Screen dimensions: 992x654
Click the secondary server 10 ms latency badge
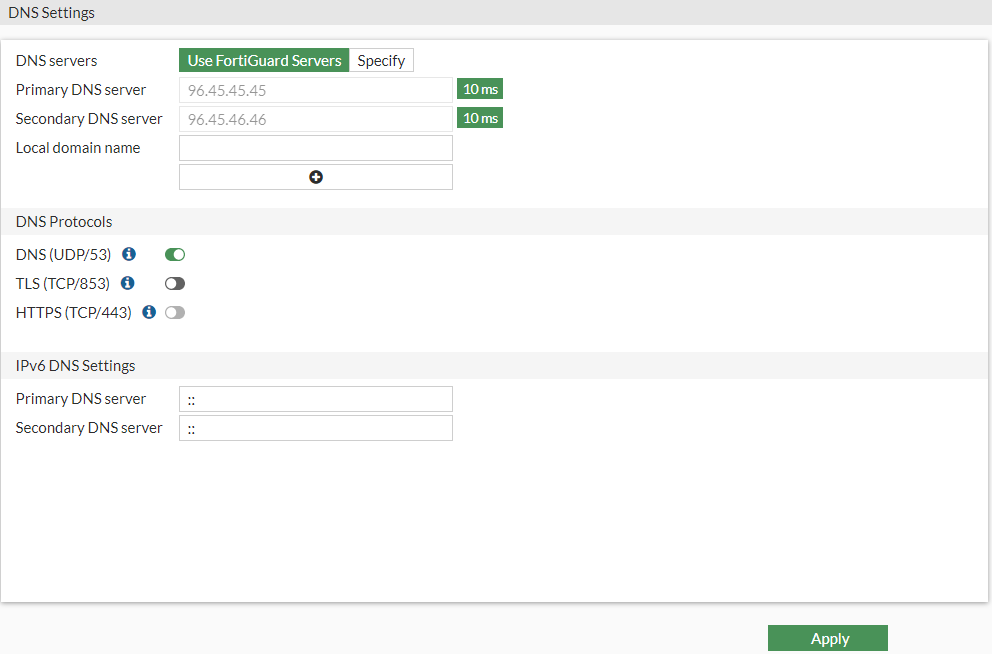[480, 118]
